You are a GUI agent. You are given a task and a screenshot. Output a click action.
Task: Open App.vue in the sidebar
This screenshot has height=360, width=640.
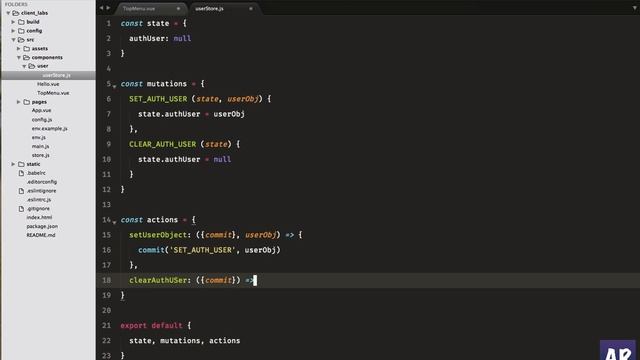(42, 111)
